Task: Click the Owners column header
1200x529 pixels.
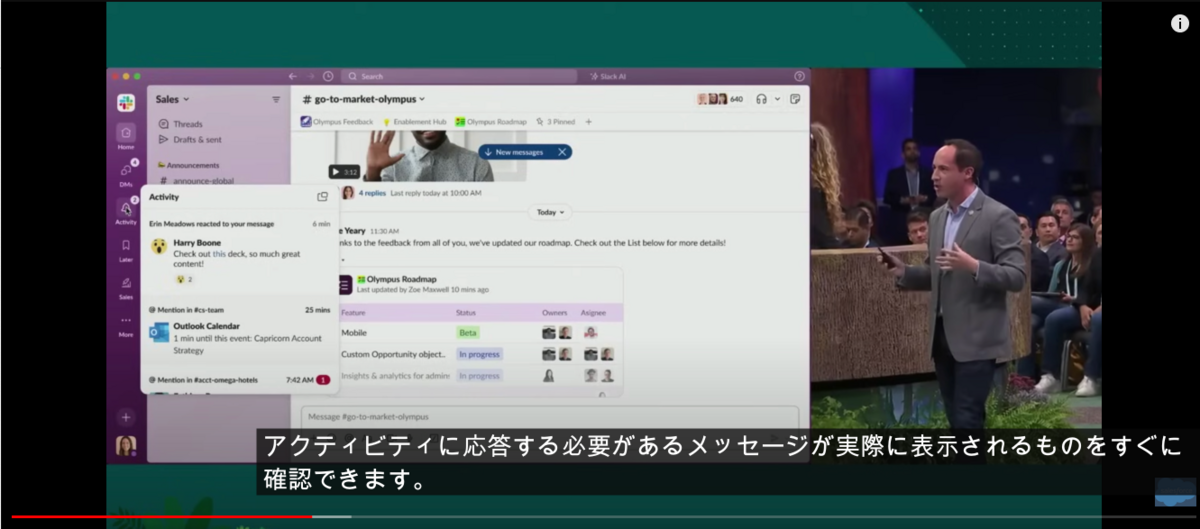Action: [x=554, y=313]
